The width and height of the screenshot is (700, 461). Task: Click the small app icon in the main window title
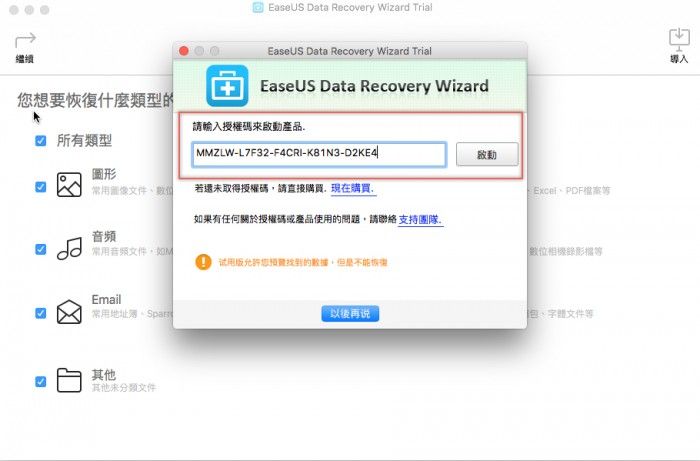pos(258,7)
